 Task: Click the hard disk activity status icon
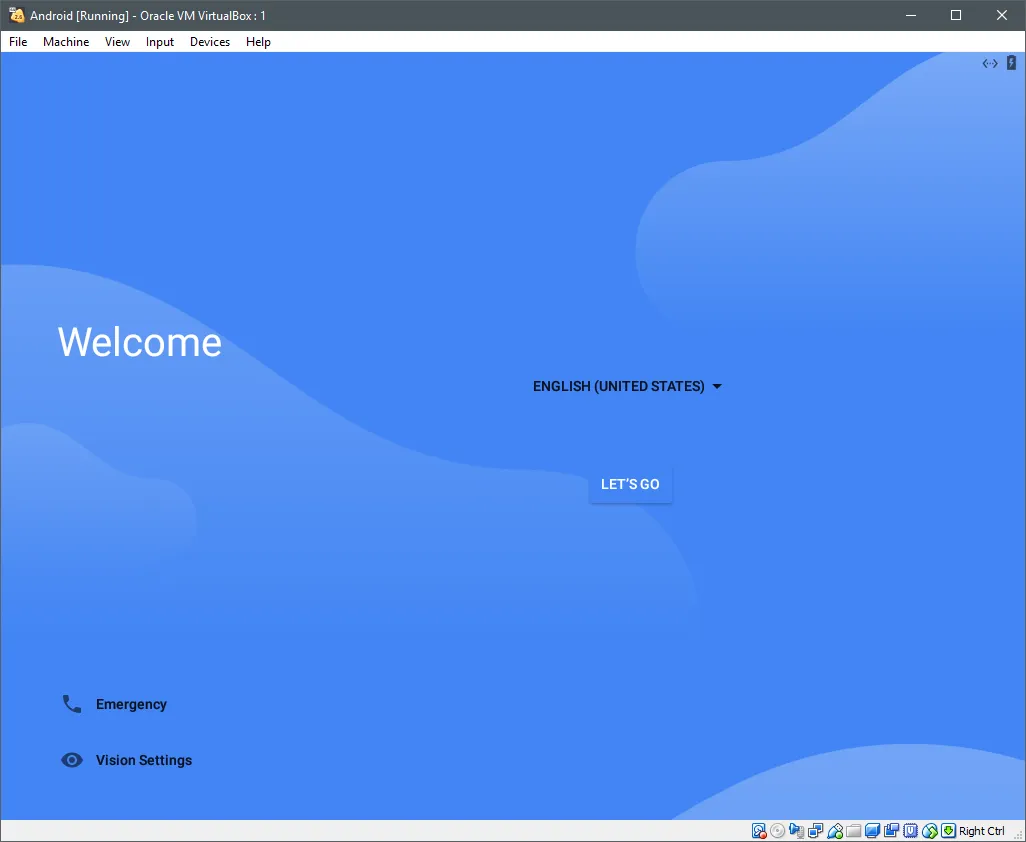pos(759,831)
